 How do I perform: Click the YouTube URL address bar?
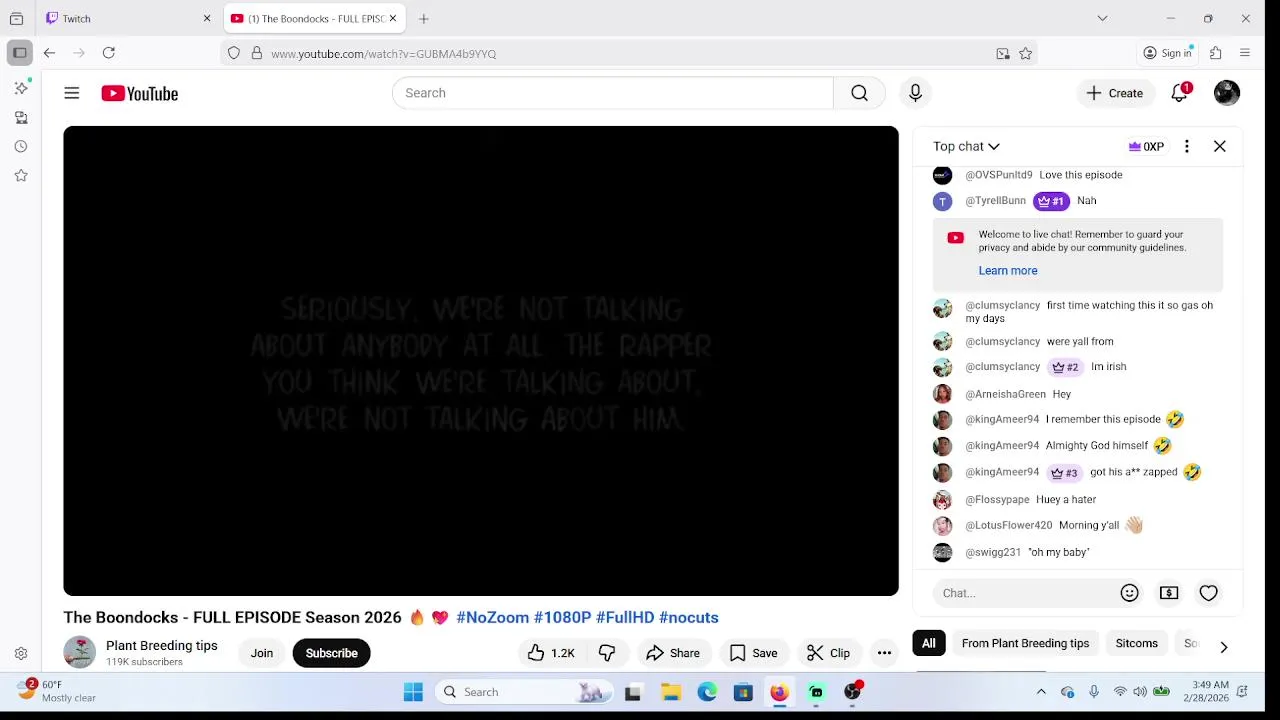pos(630,54)
